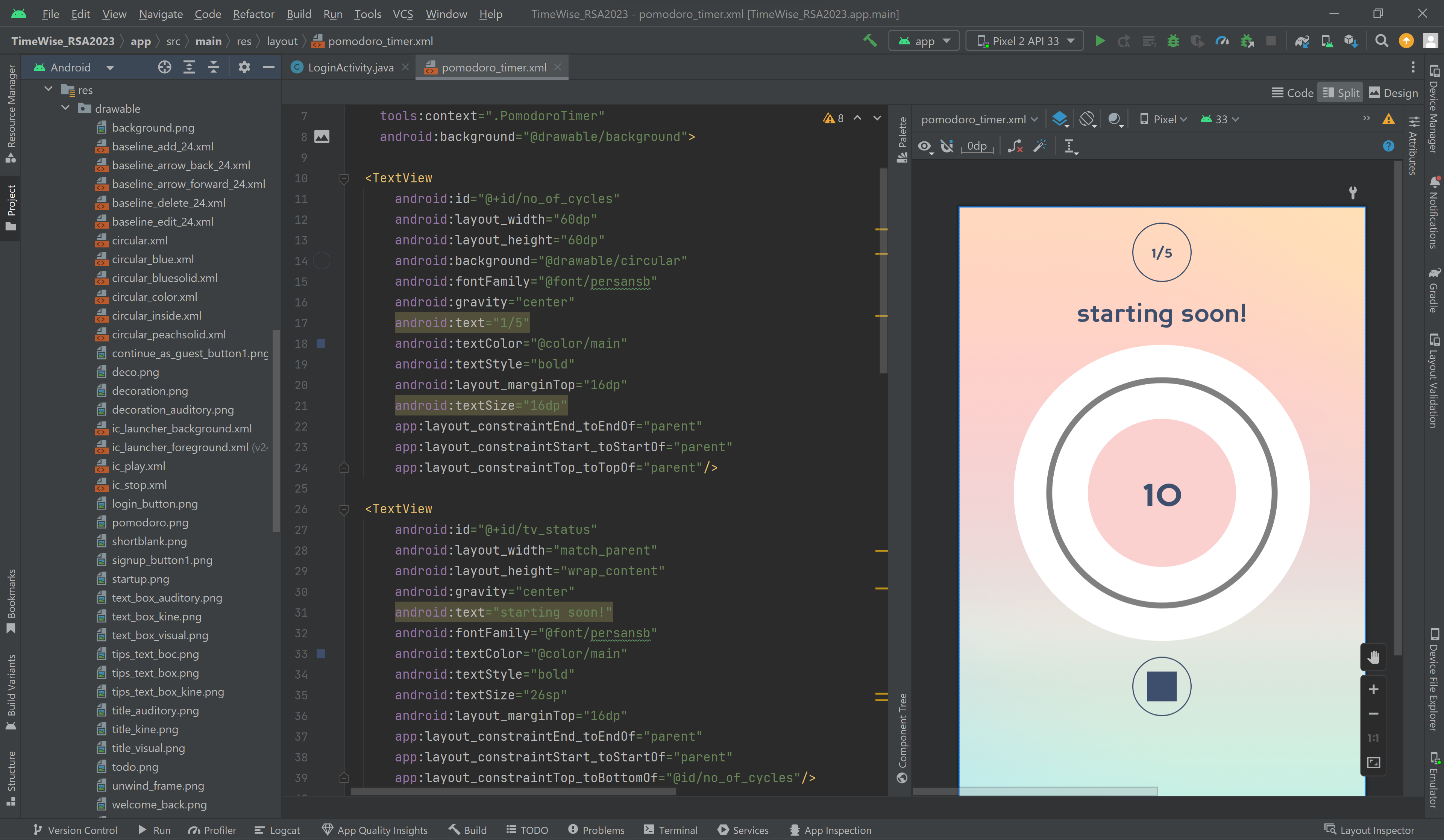
Task: Click the green Run app button
Action: (x=1100, y=41)
